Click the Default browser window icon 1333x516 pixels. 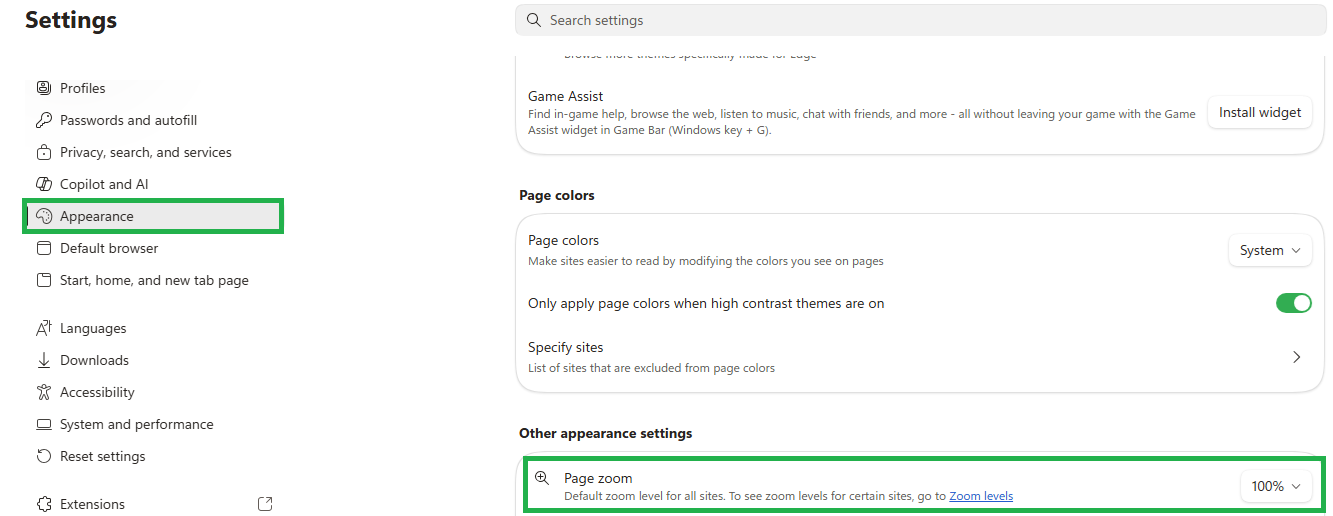43,248
